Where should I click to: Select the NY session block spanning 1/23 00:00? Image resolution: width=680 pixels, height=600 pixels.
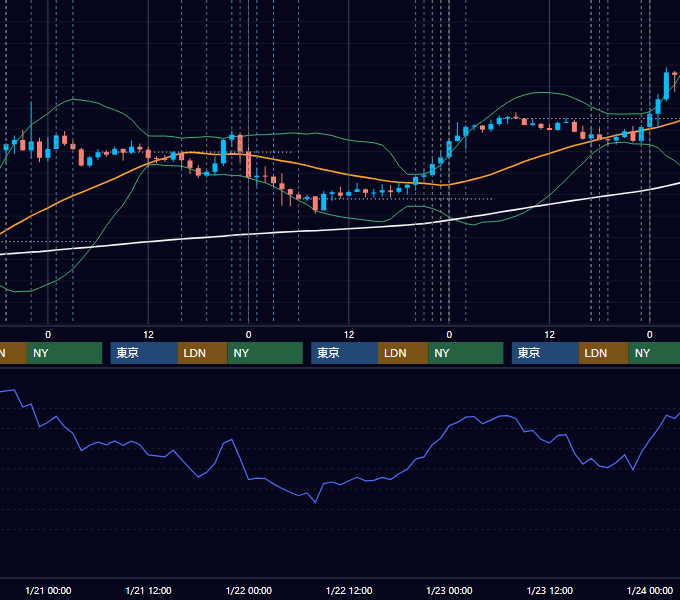point(466,353)
